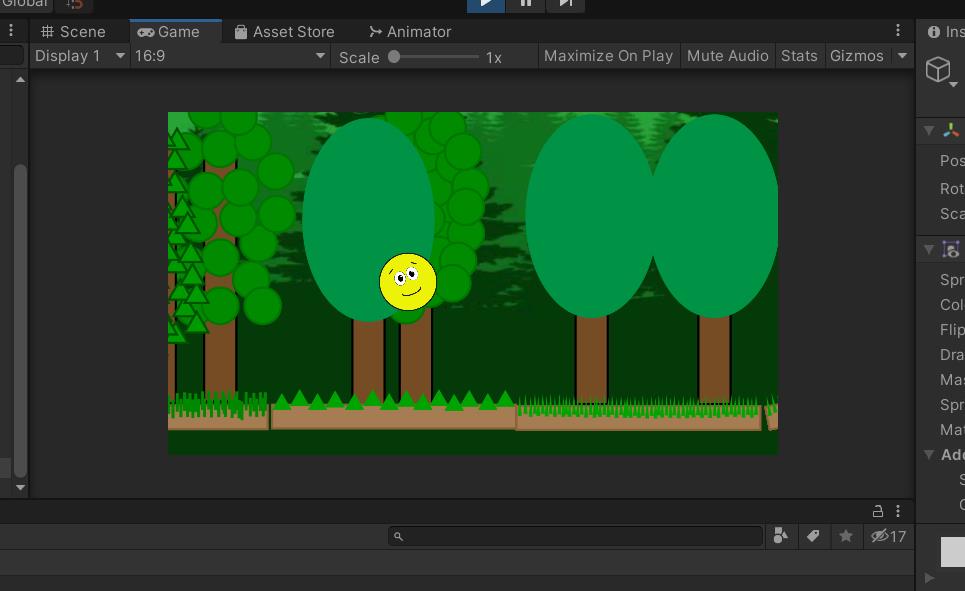Switch to the Scene tab
The height and width of the screenshot is (591, 965).
(73, 32)
